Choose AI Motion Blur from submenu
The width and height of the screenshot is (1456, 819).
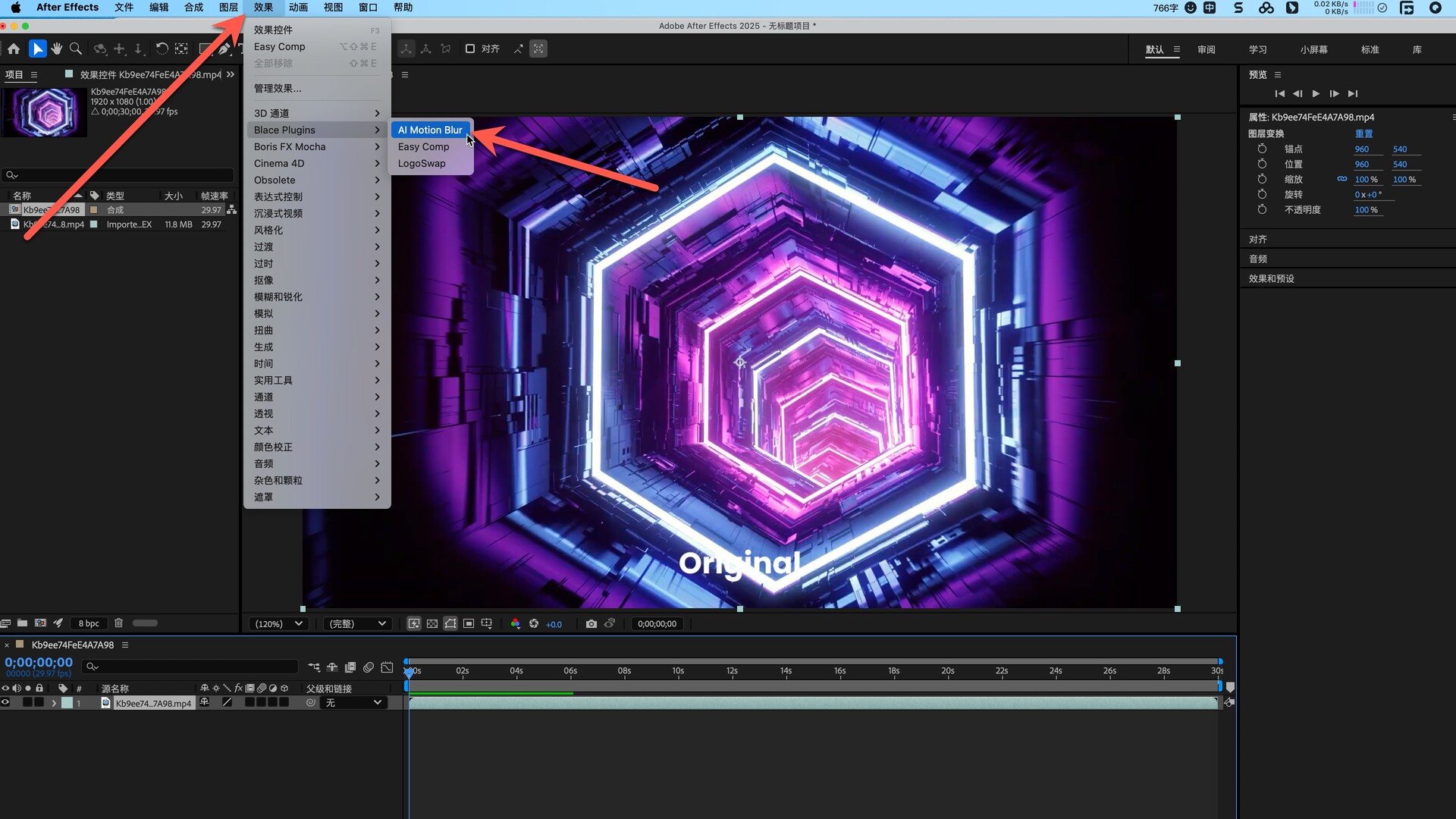point(430,130)
